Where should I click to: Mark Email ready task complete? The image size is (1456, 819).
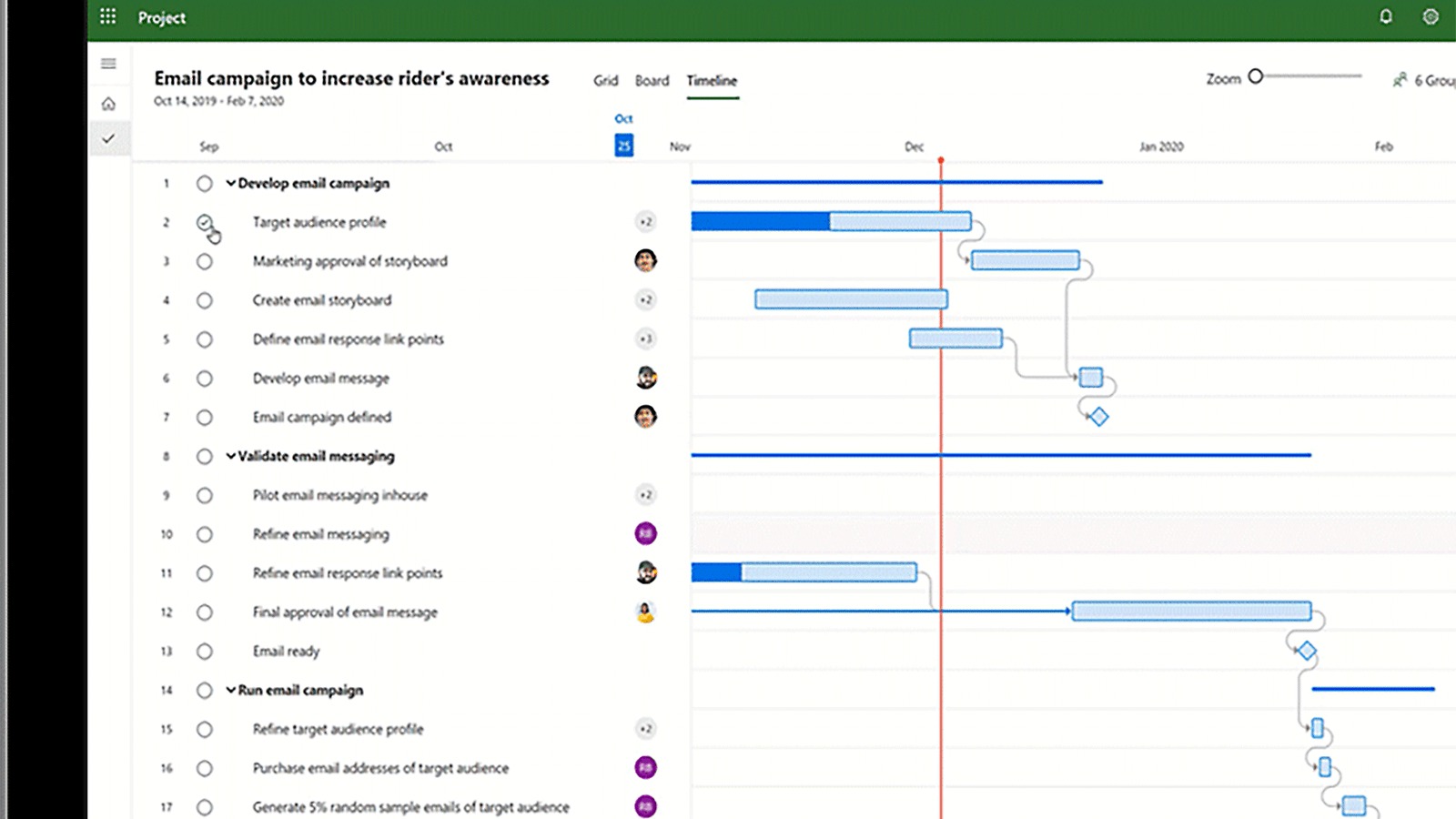pyautogui.click(x=204, y=652)
